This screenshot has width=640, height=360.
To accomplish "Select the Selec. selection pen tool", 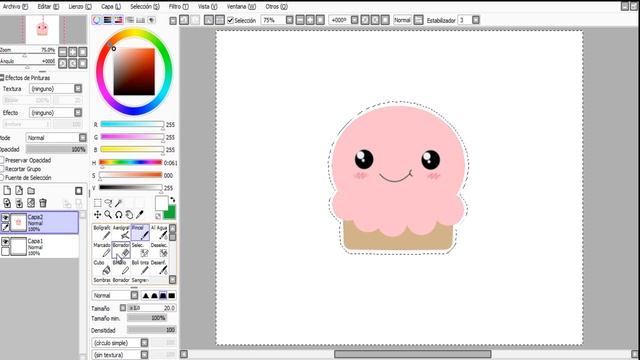I will click(x=140, y=250).
